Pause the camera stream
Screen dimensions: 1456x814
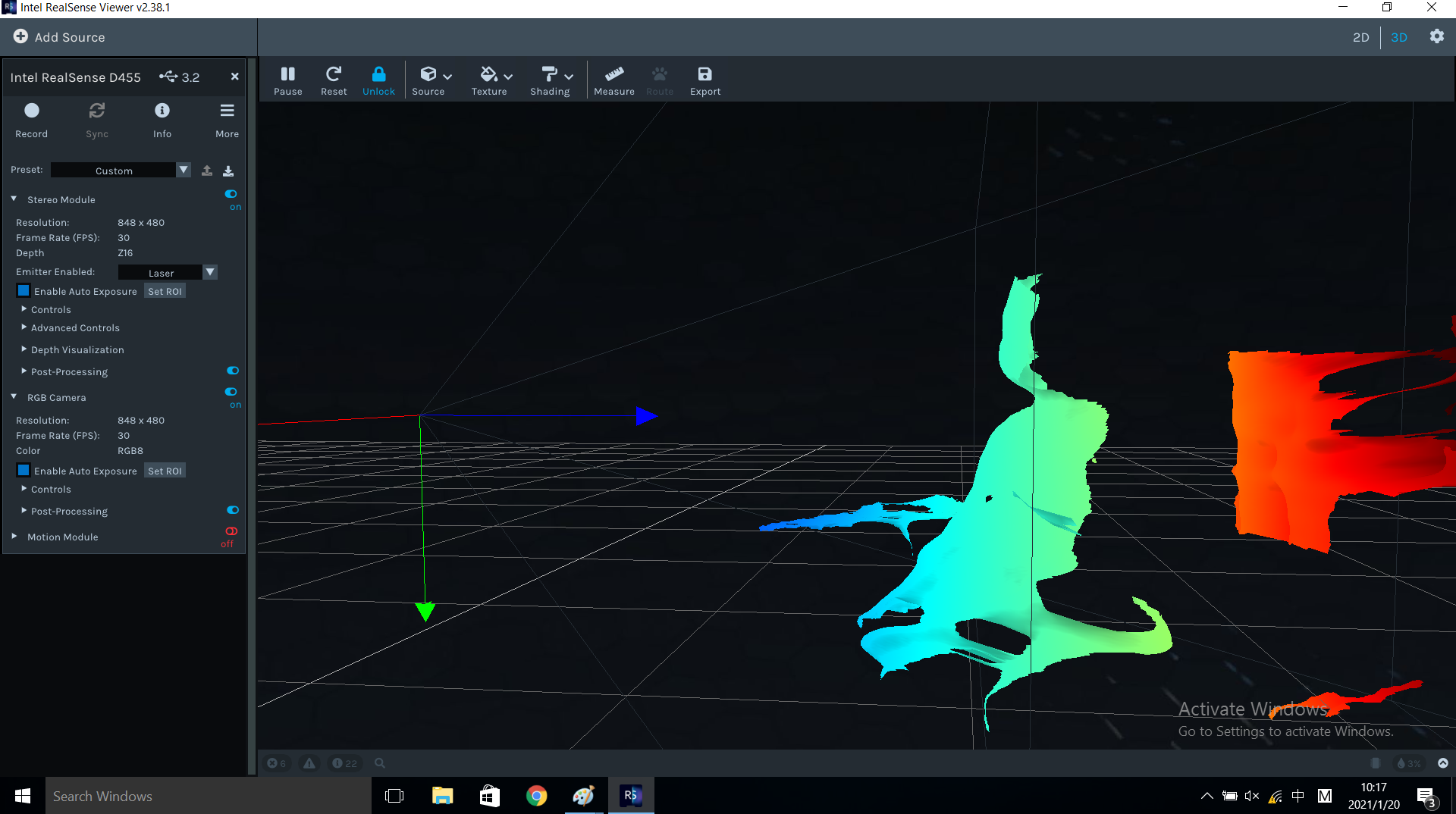pos(287,80)
